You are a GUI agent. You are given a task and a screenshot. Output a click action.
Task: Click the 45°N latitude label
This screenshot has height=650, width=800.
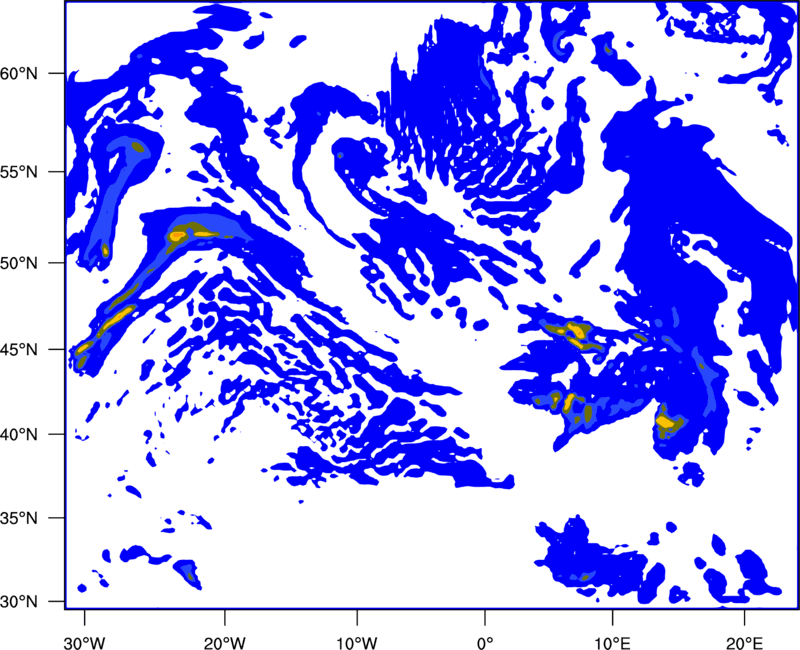click(19, 349)
